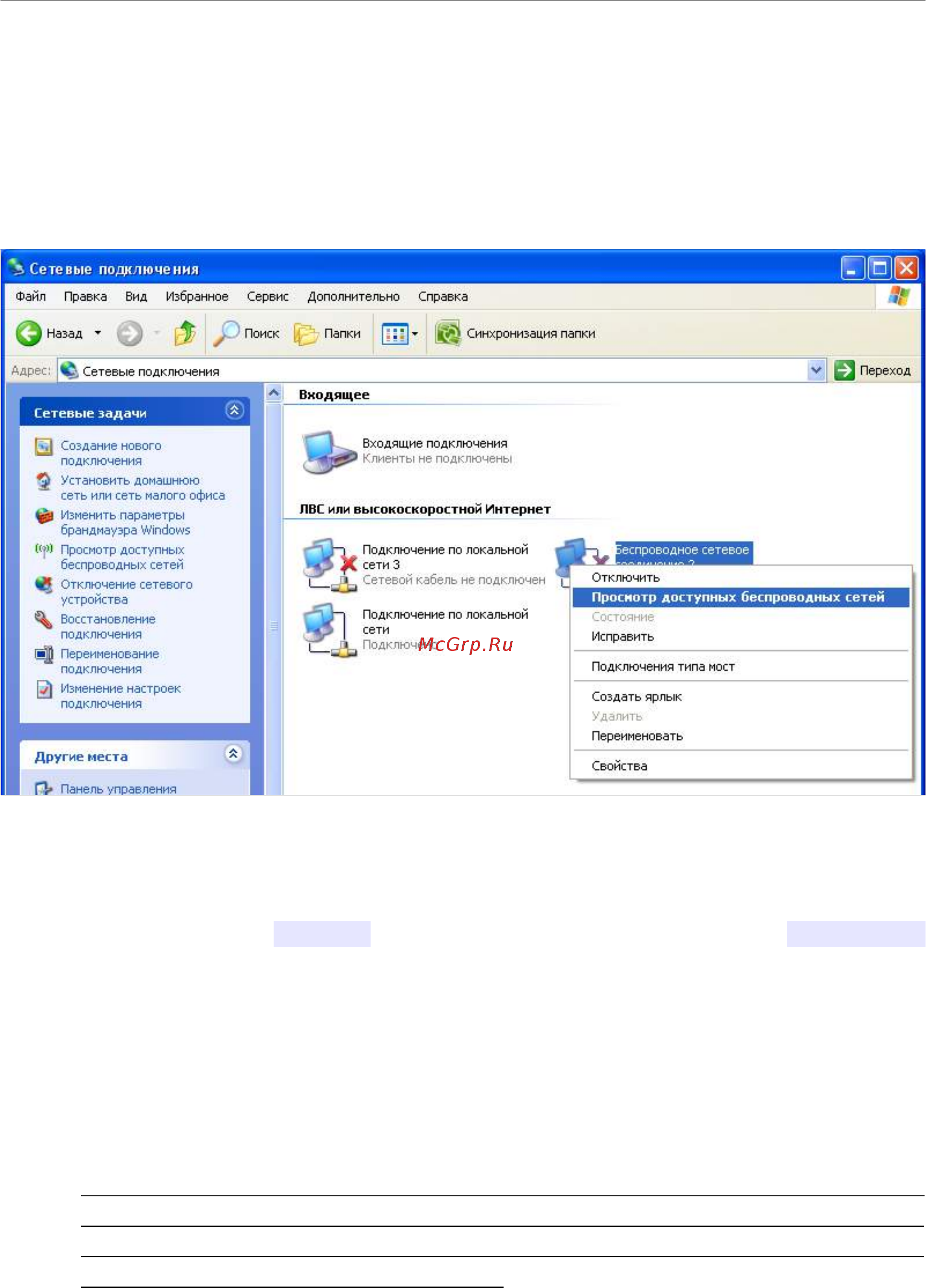The image size is (926, 1288).
Task: Click Восстановление подключения link
Action: 108,626
